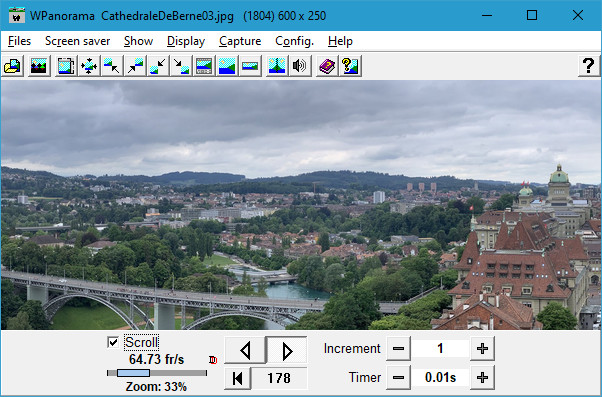The image size is (602, 397).
Task: Click the panorama image of Bern
Action: point(301,205)
